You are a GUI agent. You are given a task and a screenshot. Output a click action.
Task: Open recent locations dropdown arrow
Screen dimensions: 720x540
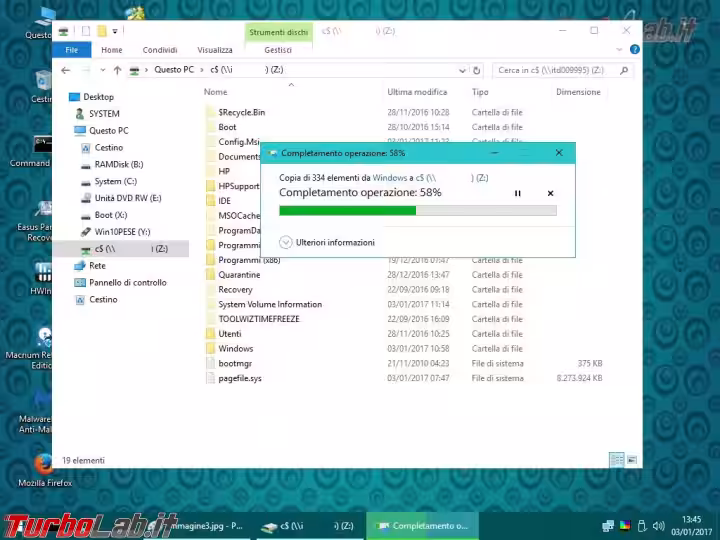coord(103,70)
